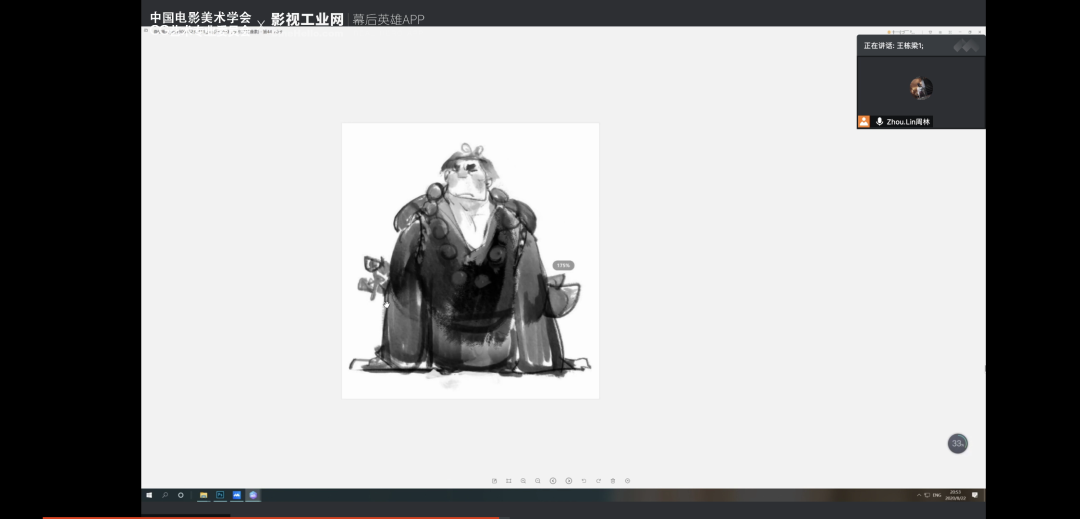
Task: Click the 影视工业网 logo text in header
Action: click(307, 19)
